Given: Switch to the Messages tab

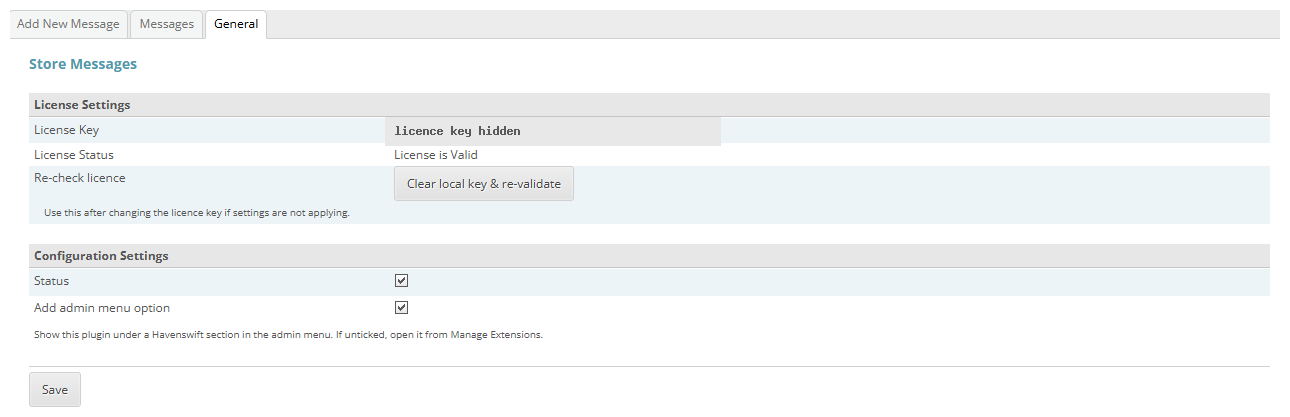Looking at the screenshot, I should [166, 24].
